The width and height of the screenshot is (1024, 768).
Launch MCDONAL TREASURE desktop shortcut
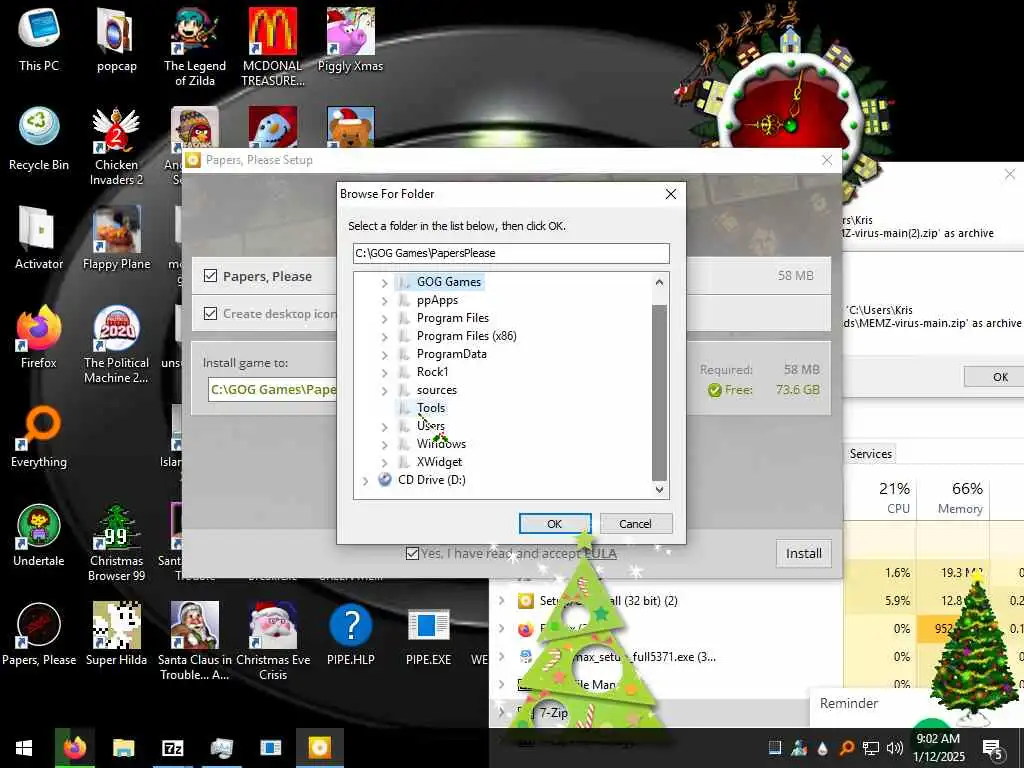coord(272,46)
